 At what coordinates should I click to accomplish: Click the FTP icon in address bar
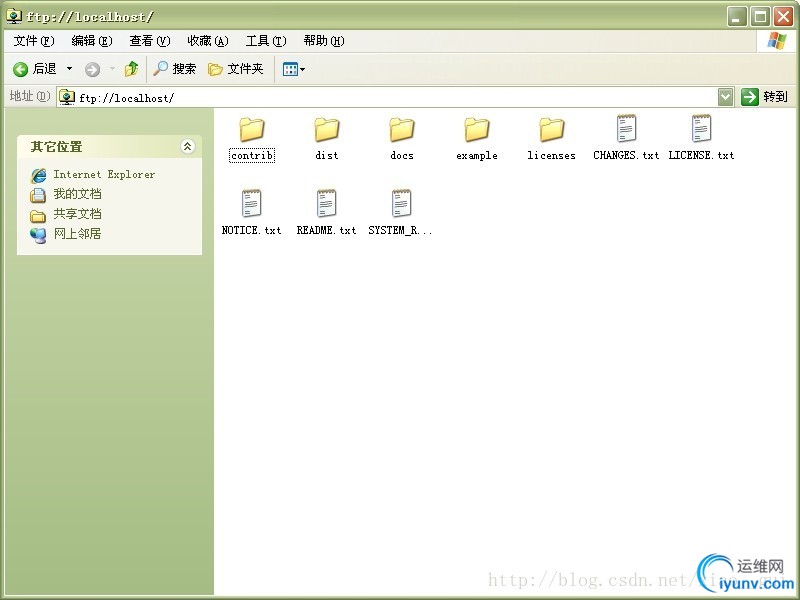tap(67, 96)
